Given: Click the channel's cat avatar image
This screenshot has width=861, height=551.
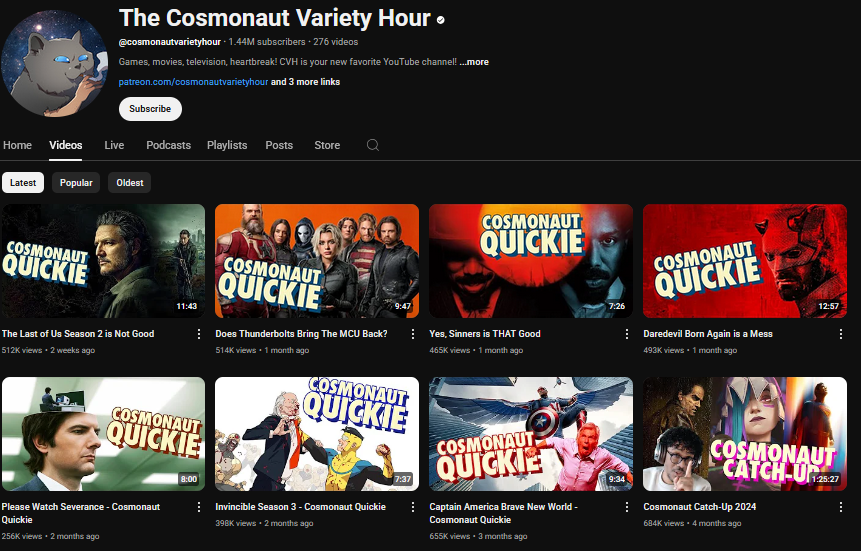Looking at the screenshot, I should [54, 63].
